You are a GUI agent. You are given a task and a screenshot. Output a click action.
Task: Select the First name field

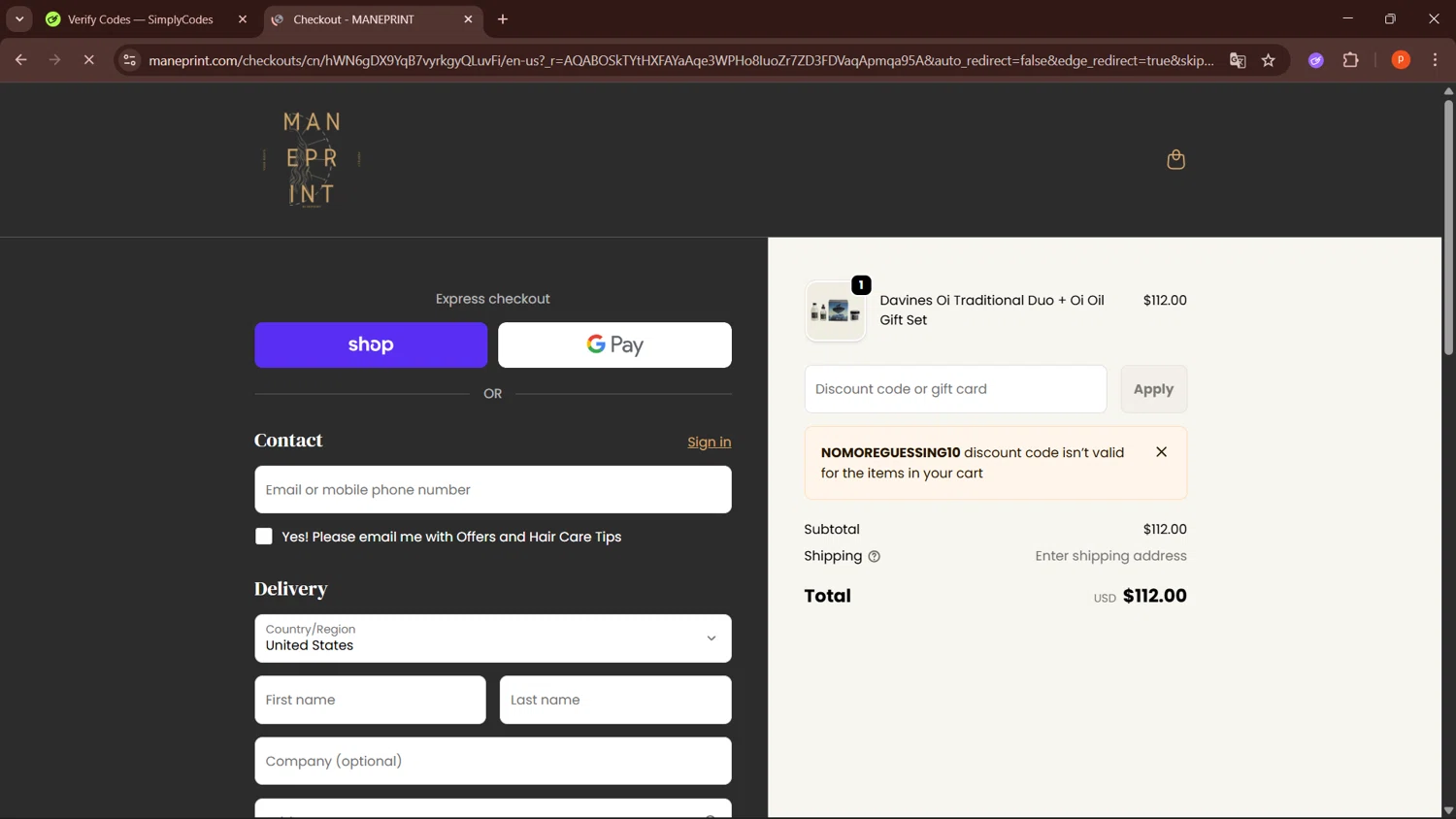(x=370, y=700)
